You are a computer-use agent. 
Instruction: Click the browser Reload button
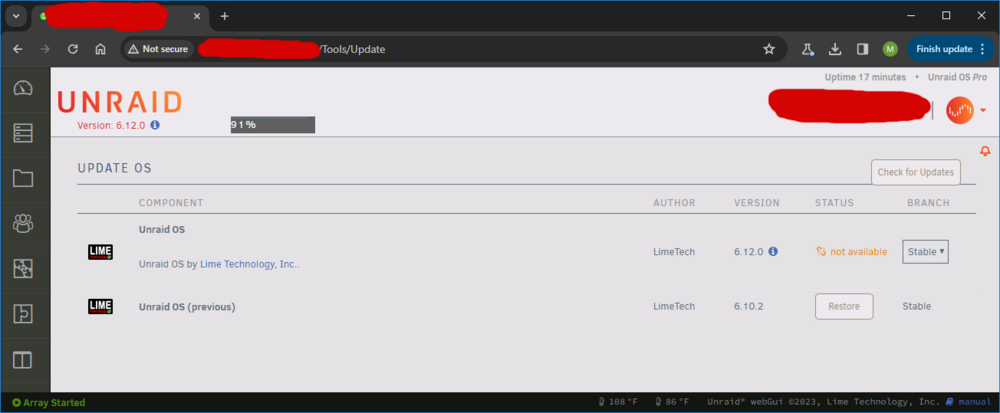tap(73, 49)
